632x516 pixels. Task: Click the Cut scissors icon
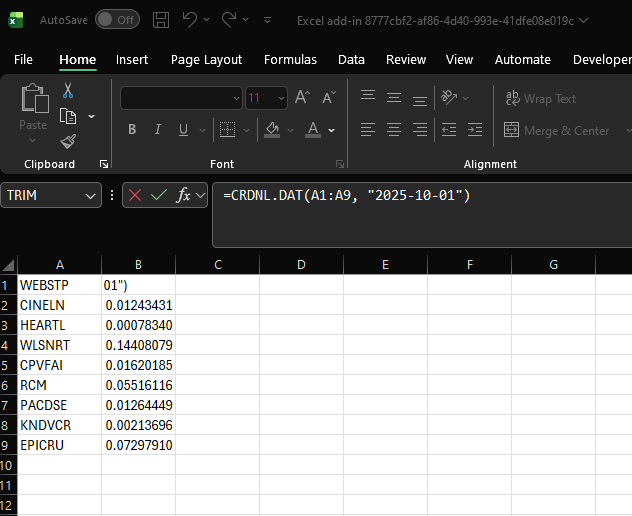[x=68, y=91]
